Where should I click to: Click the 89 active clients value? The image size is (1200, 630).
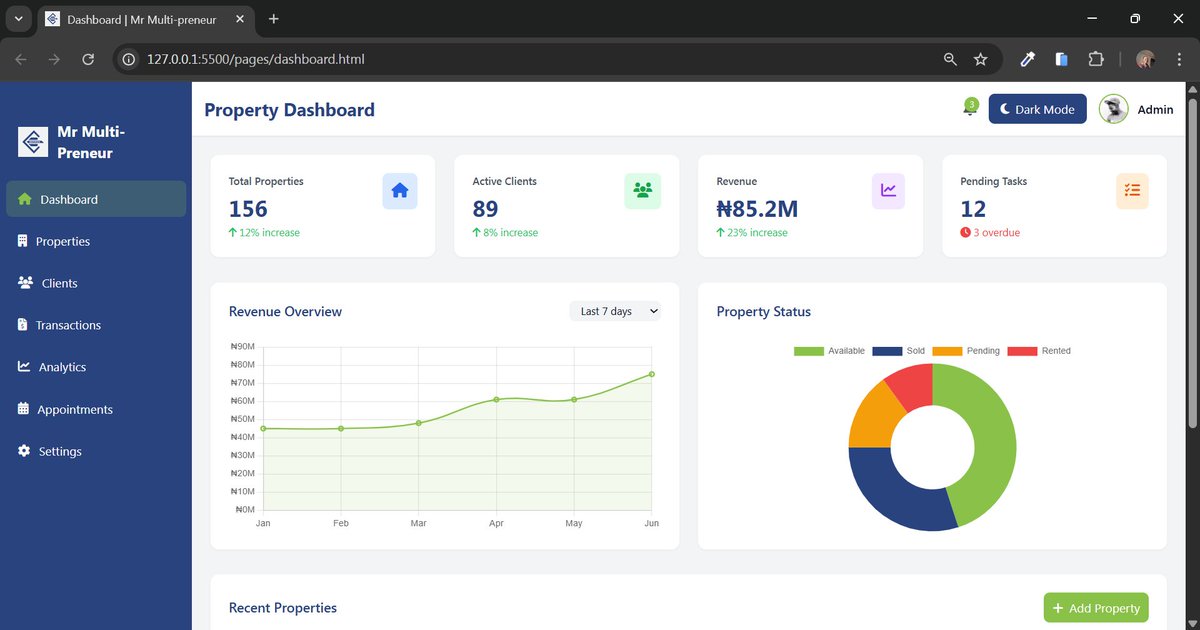point(485,208)
